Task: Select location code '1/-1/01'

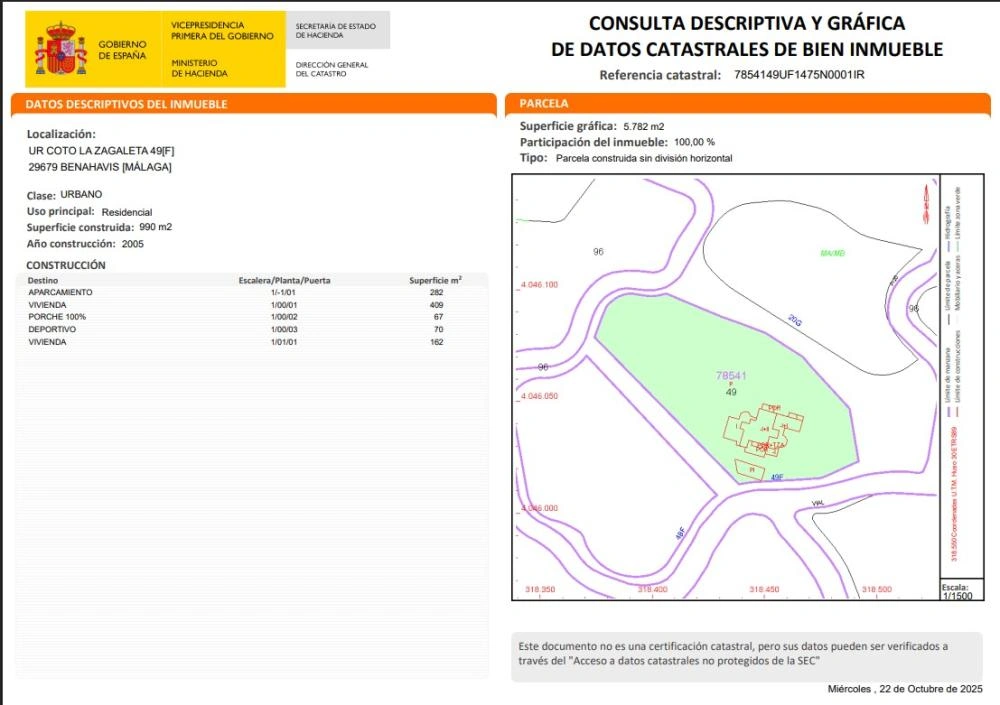Action: pyautogui.click(x=283, y=292)
